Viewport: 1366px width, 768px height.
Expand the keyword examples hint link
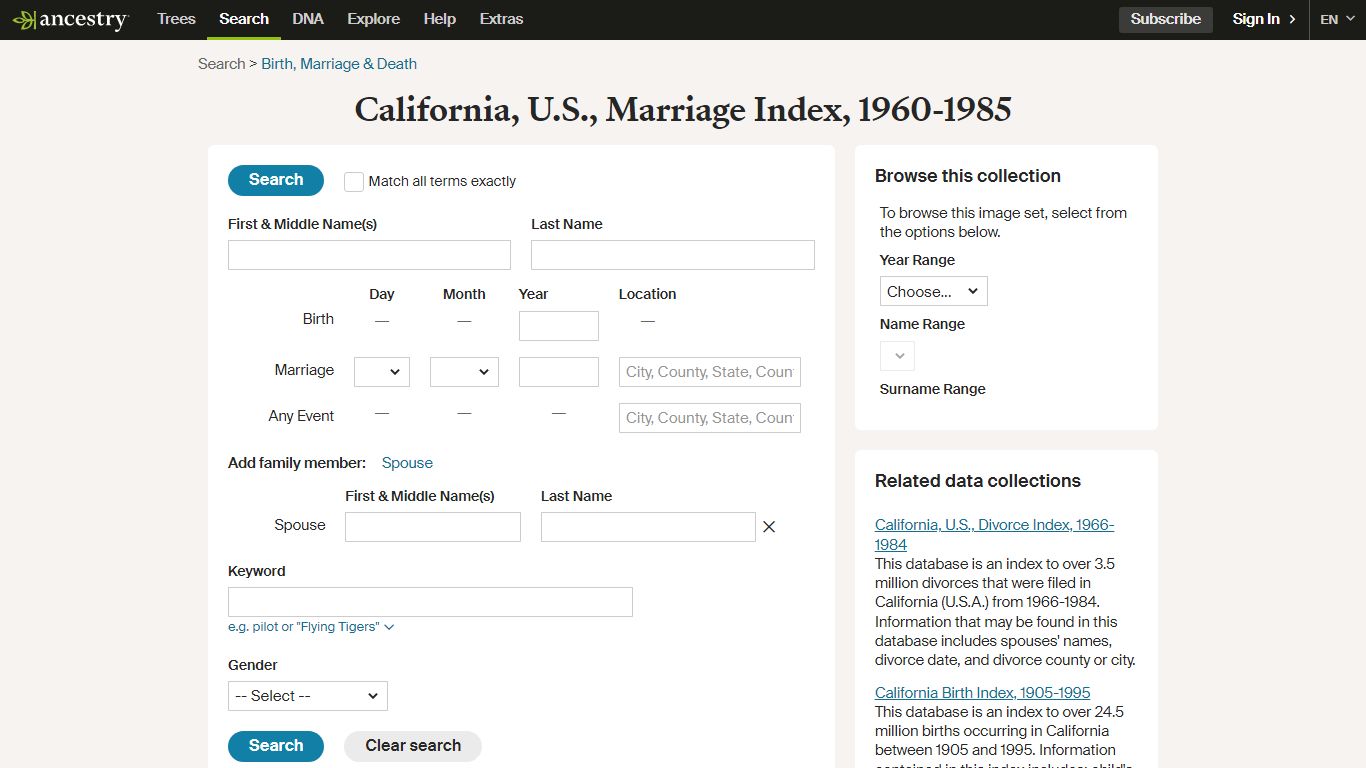click(x=311, y=627)
